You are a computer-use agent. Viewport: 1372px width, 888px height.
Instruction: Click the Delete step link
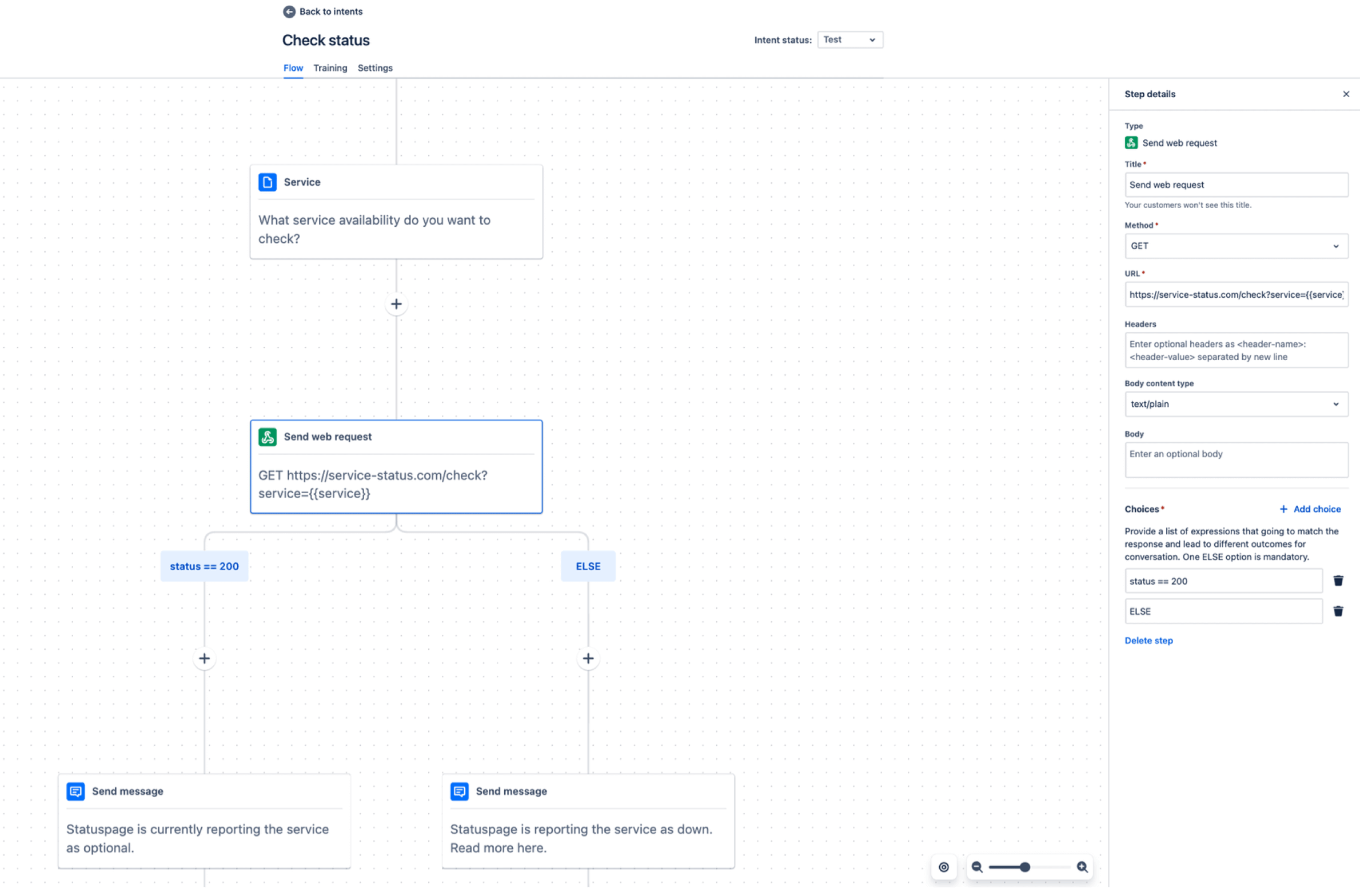[1149, 640]
